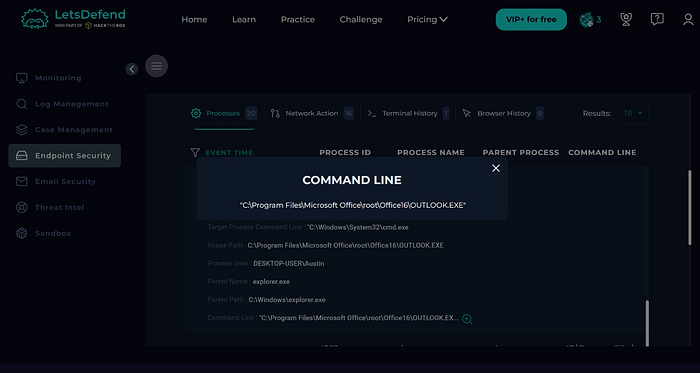Click the Process Name column header
The height and width of the screenshot is (373, 700).
coord(431,153)
